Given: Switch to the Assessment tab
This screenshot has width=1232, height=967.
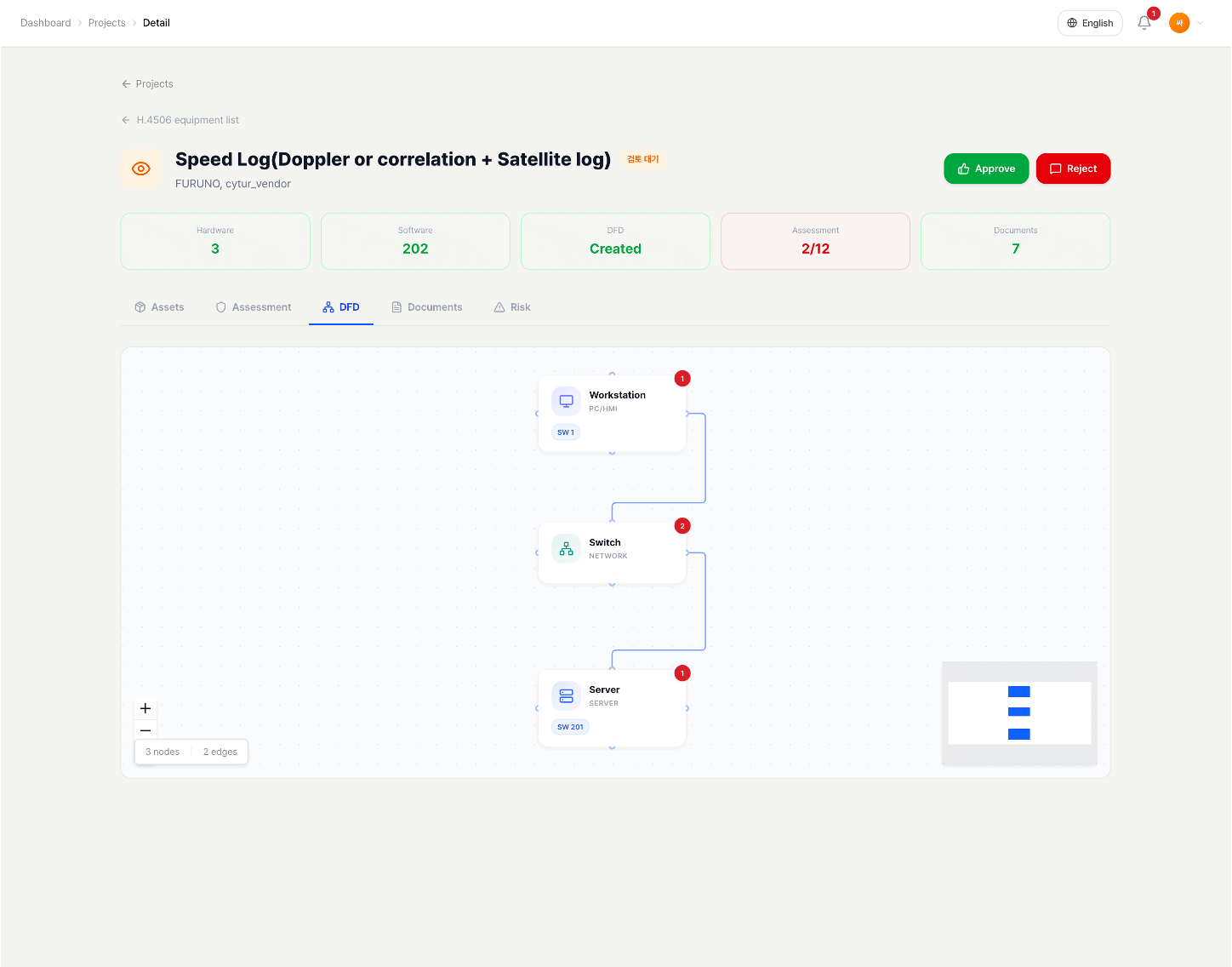Looking at the screenshot, I should pos(254,307).
